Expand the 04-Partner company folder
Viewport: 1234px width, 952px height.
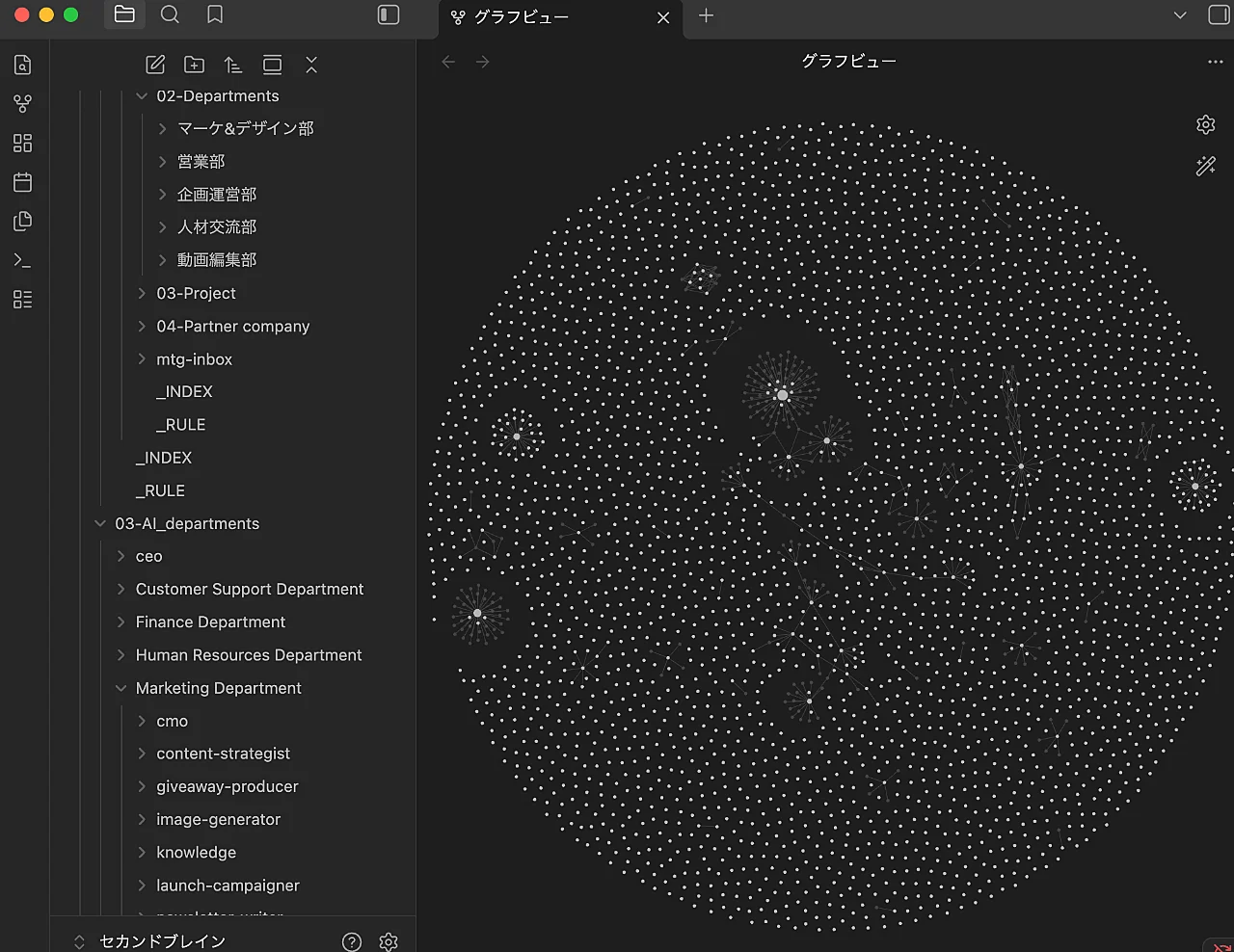[x=142, y=326]
